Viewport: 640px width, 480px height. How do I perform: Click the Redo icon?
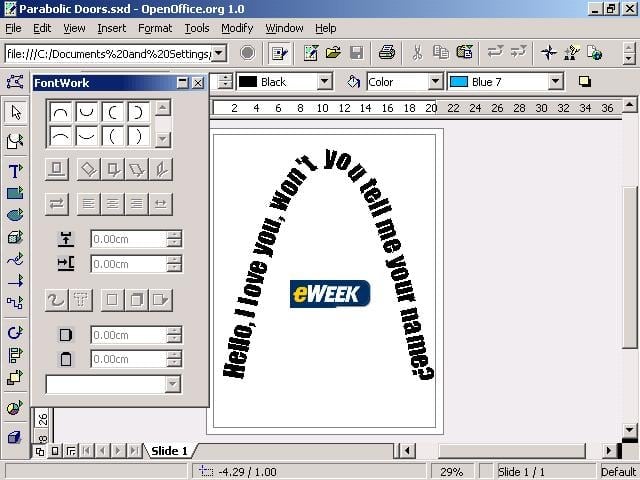[x=518, y=53]
